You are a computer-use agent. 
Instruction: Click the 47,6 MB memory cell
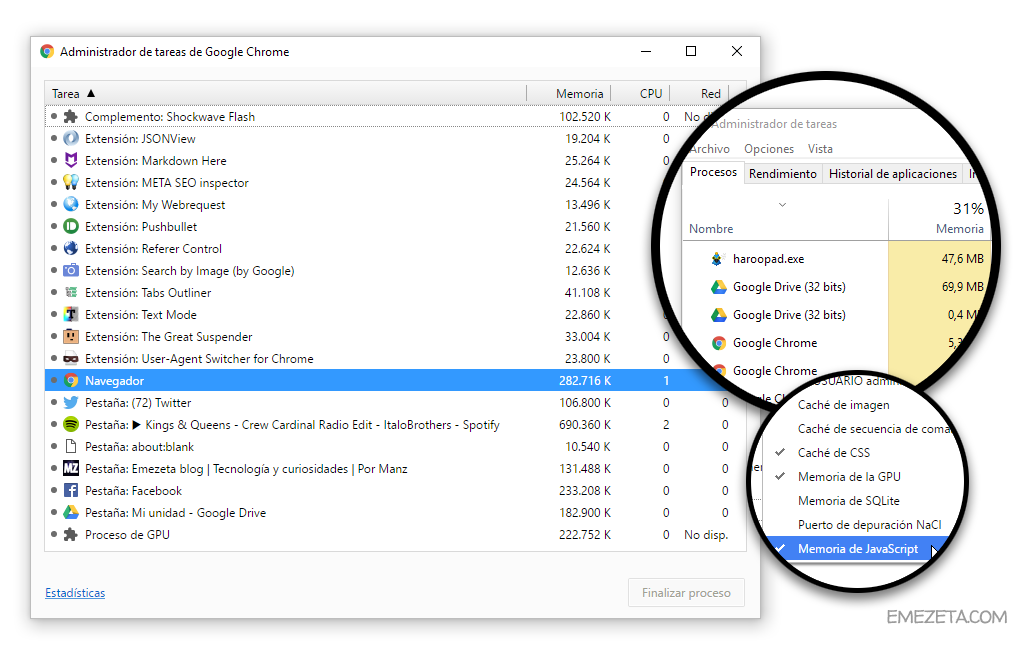click(x=939, y=259)
